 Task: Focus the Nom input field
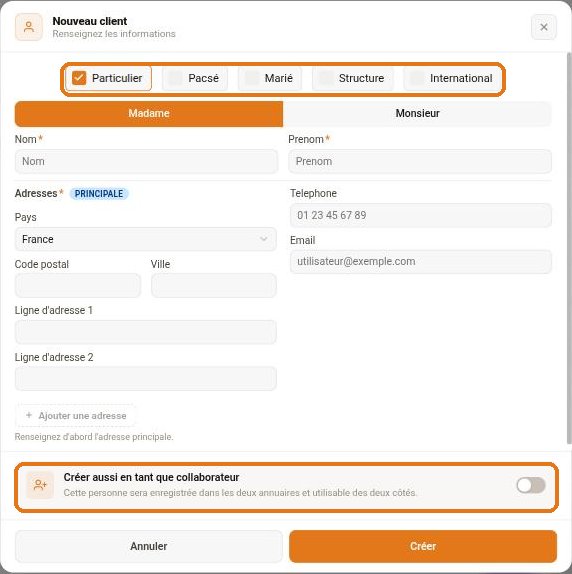pos(146,161)
